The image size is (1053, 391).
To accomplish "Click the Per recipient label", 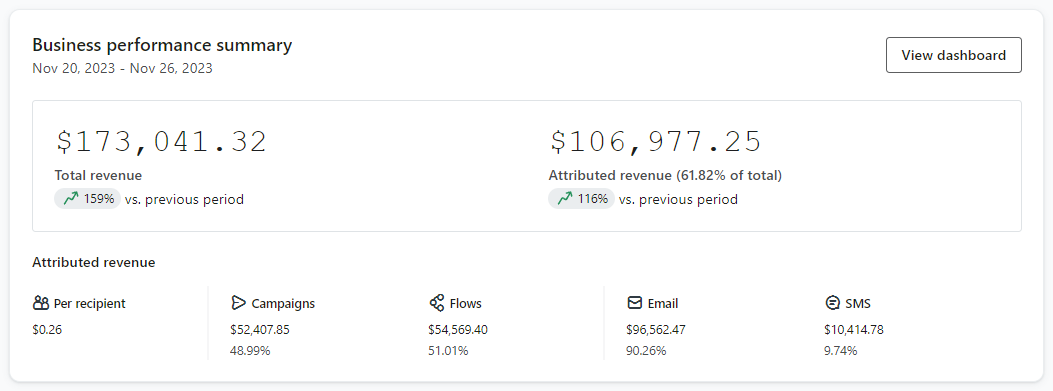I will (89, 304).
